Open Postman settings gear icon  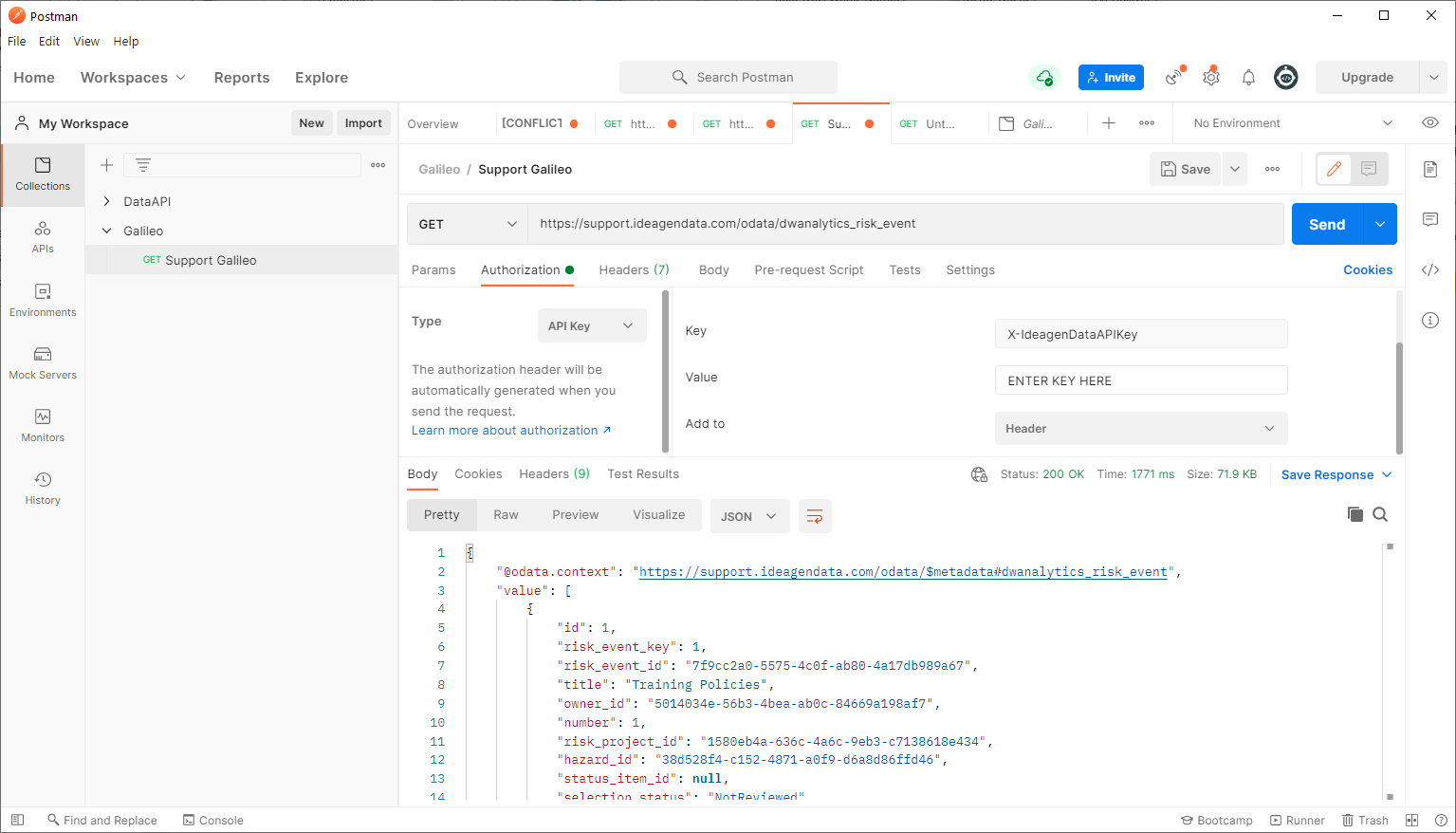1211,77
